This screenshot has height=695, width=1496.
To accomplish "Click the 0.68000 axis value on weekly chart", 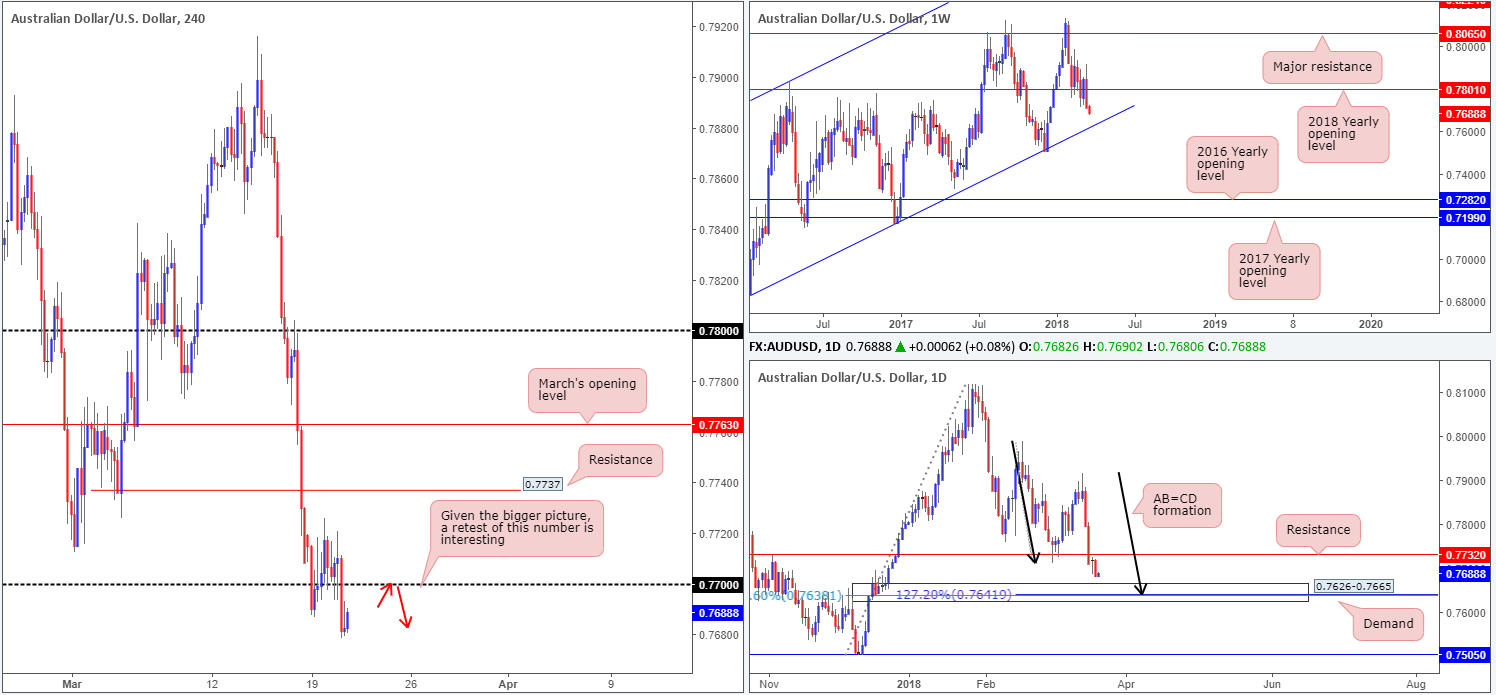I will (x=1465, y=303).
